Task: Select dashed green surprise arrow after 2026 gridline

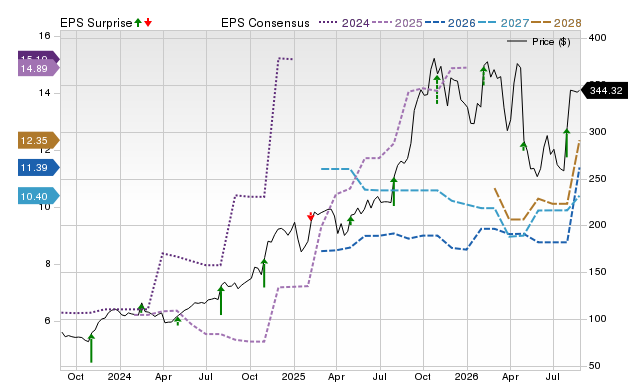Action: point(483,76)
